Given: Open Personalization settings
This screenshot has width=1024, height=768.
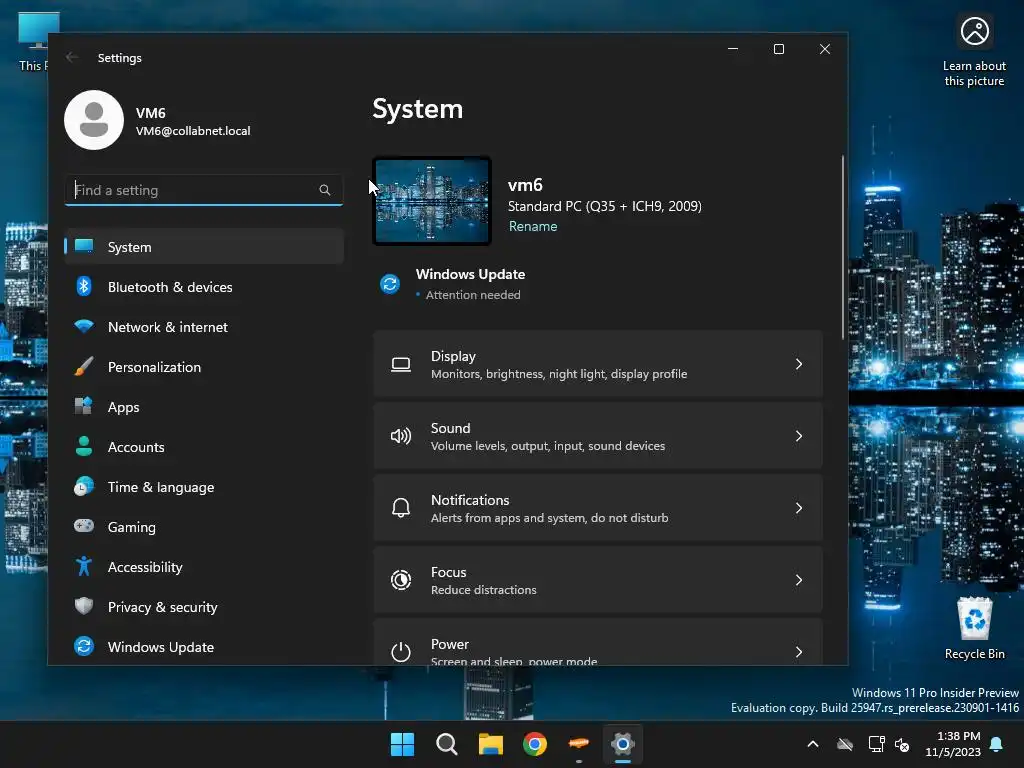Looking at the screenshot, I should click(204, 366).
